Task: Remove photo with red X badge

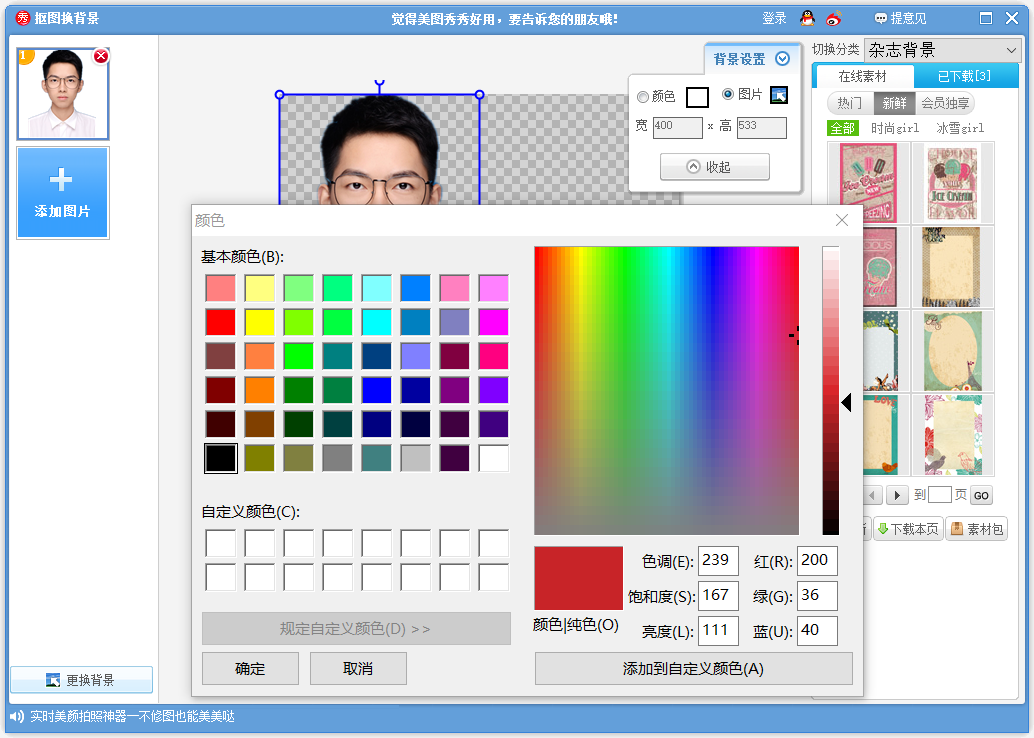Action: [101, 56]
